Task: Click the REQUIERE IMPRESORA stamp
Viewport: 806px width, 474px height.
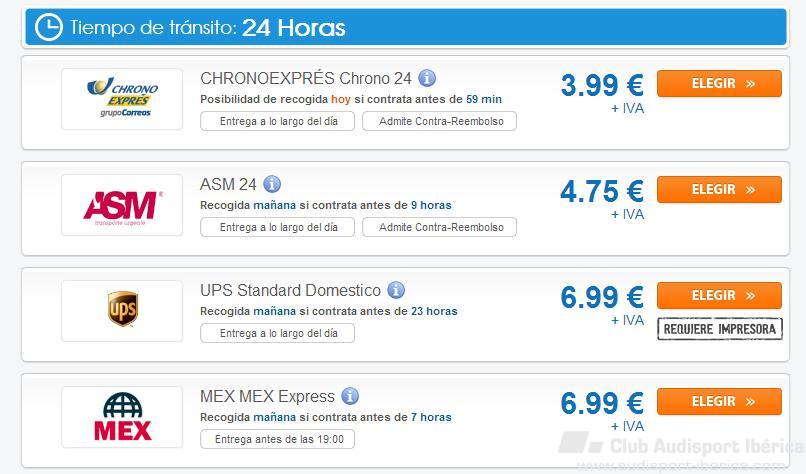Action: click(720, 329)
